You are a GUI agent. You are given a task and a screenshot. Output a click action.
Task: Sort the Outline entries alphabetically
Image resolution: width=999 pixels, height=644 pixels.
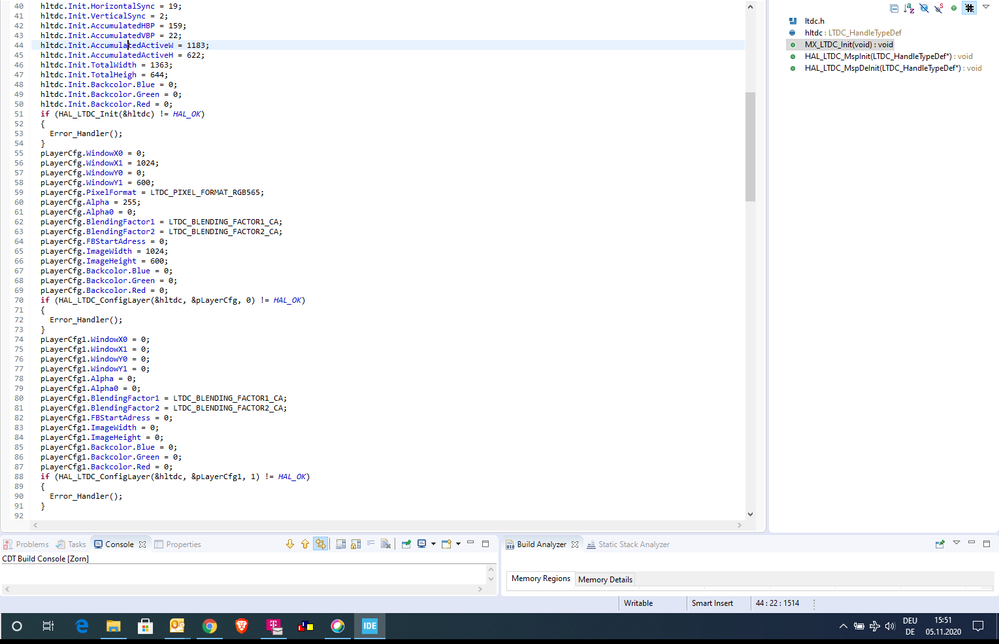(909, 8)
